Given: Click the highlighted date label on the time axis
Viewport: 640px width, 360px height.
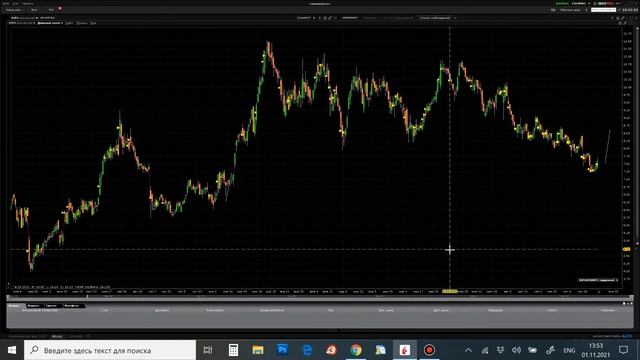Looking at the screenshot, I should [x=450, y=291].
